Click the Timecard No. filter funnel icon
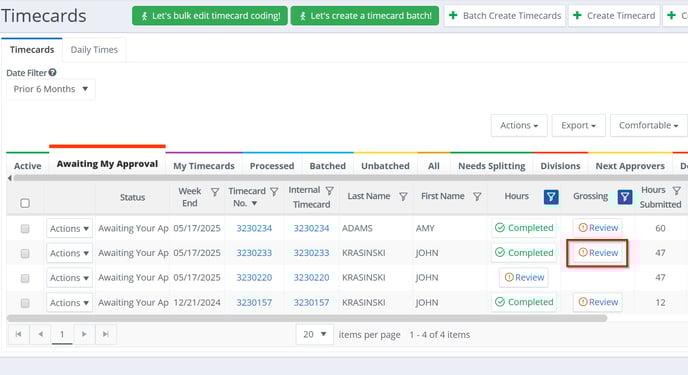 tap(274, 192)
